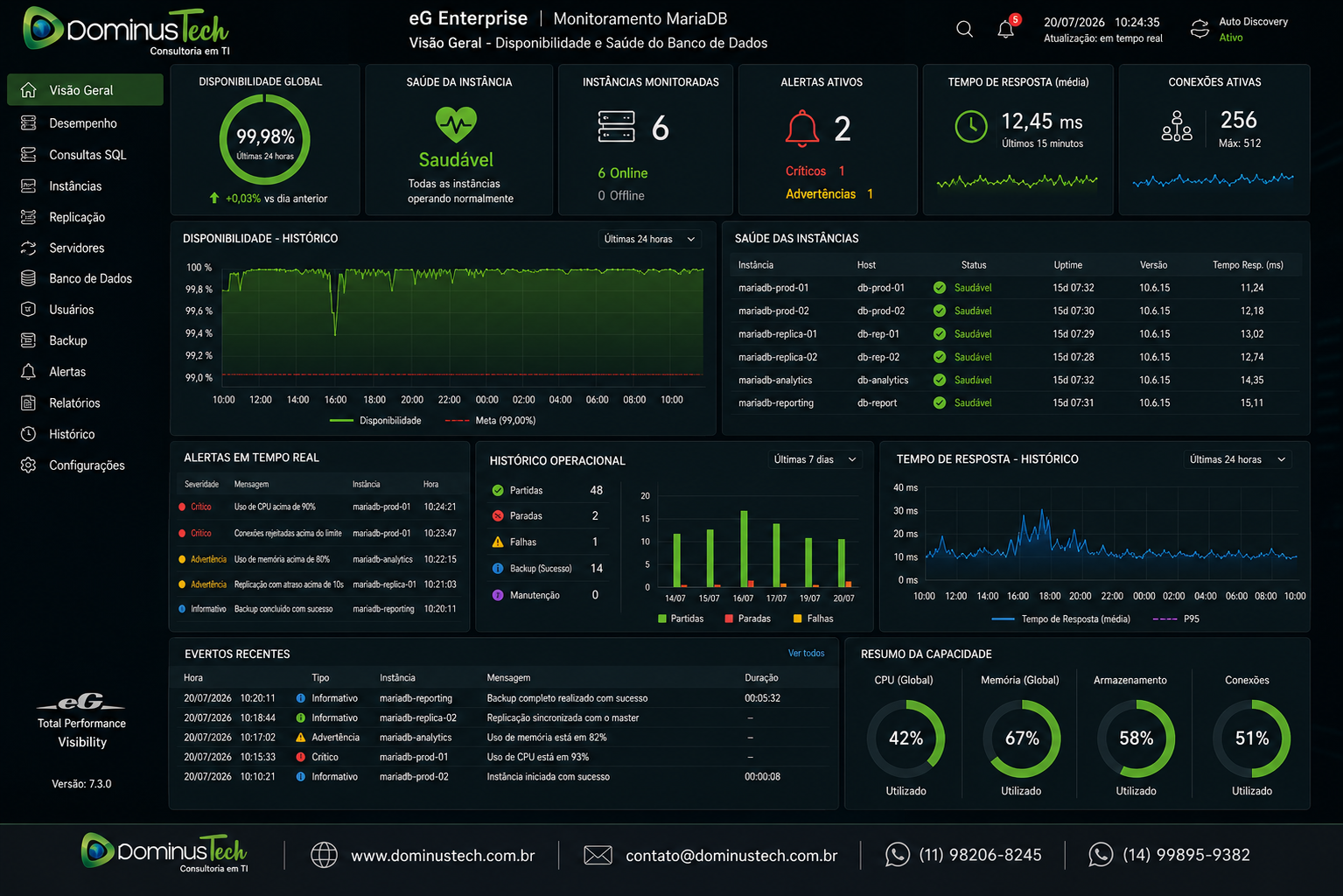Click the Visão Geral home icon

point(28,90)
